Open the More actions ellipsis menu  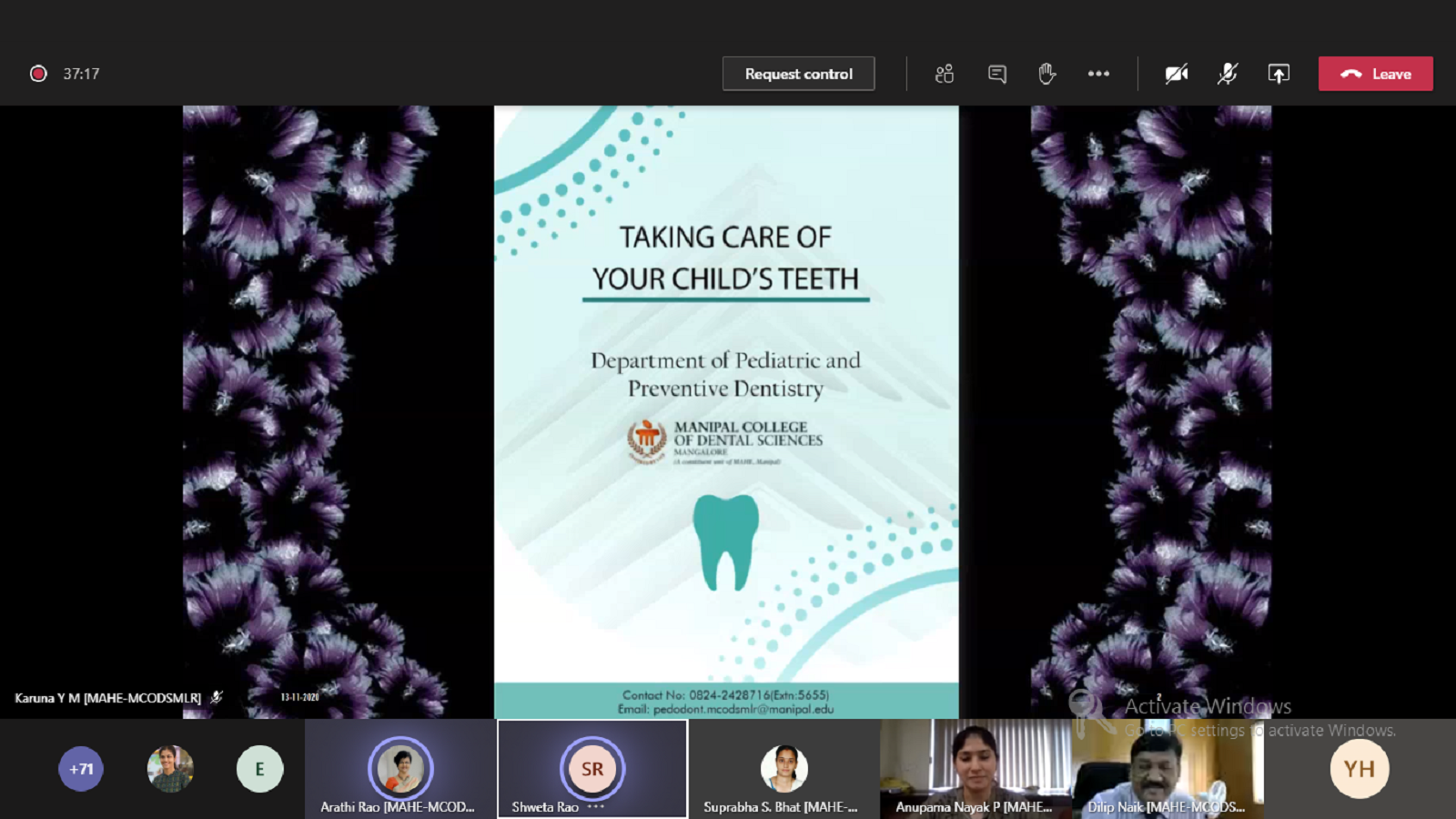(1098, 74)
